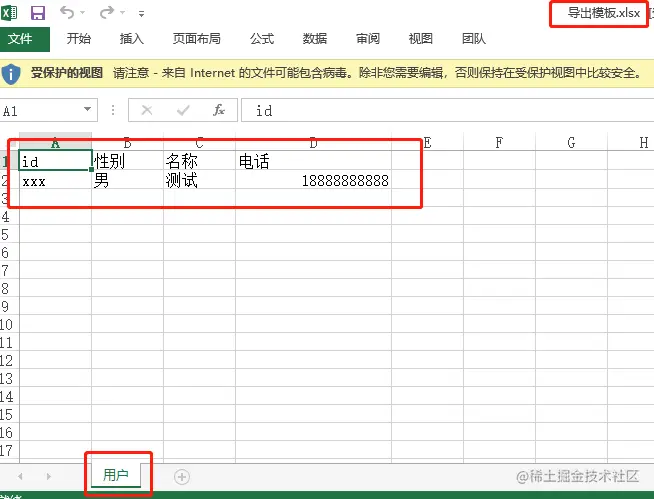
Task: Cancel the formula bar entry with X
Action: (x=146, y=110)
